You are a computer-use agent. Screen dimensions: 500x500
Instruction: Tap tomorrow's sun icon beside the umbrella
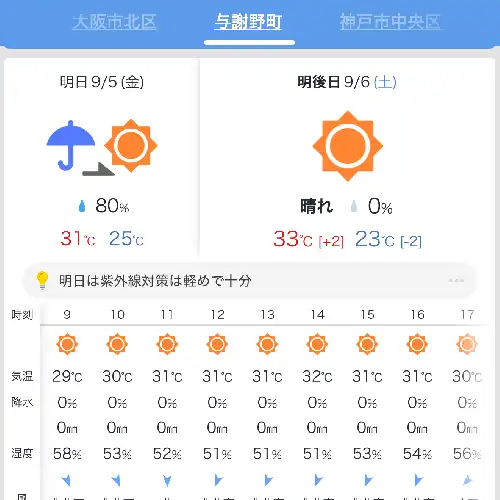coord(131,145)
